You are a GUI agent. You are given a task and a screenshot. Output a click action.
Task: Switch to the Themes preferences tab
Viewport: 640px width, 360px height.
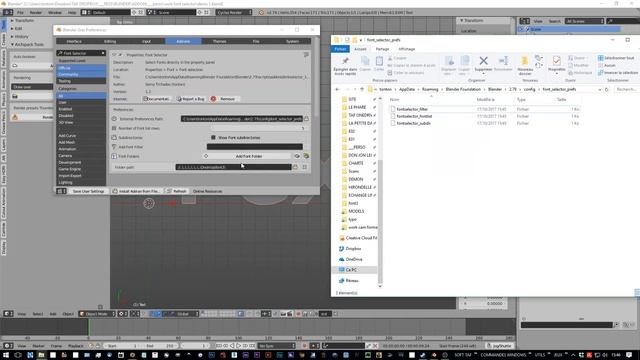[220, 41]
